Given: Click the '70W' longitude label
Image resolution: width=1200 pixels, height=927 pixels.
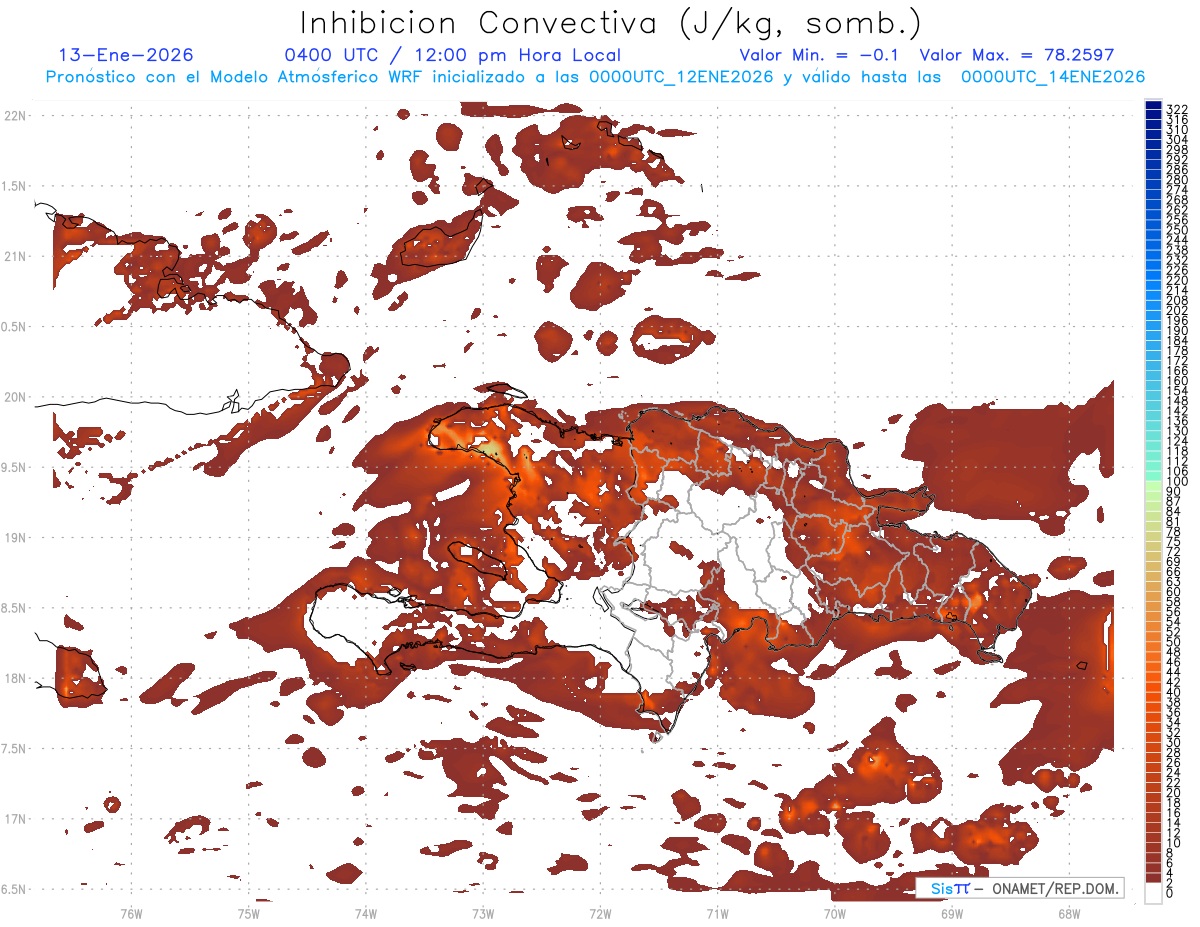Looking at the screenshot, I should click(x=835, y=914).
